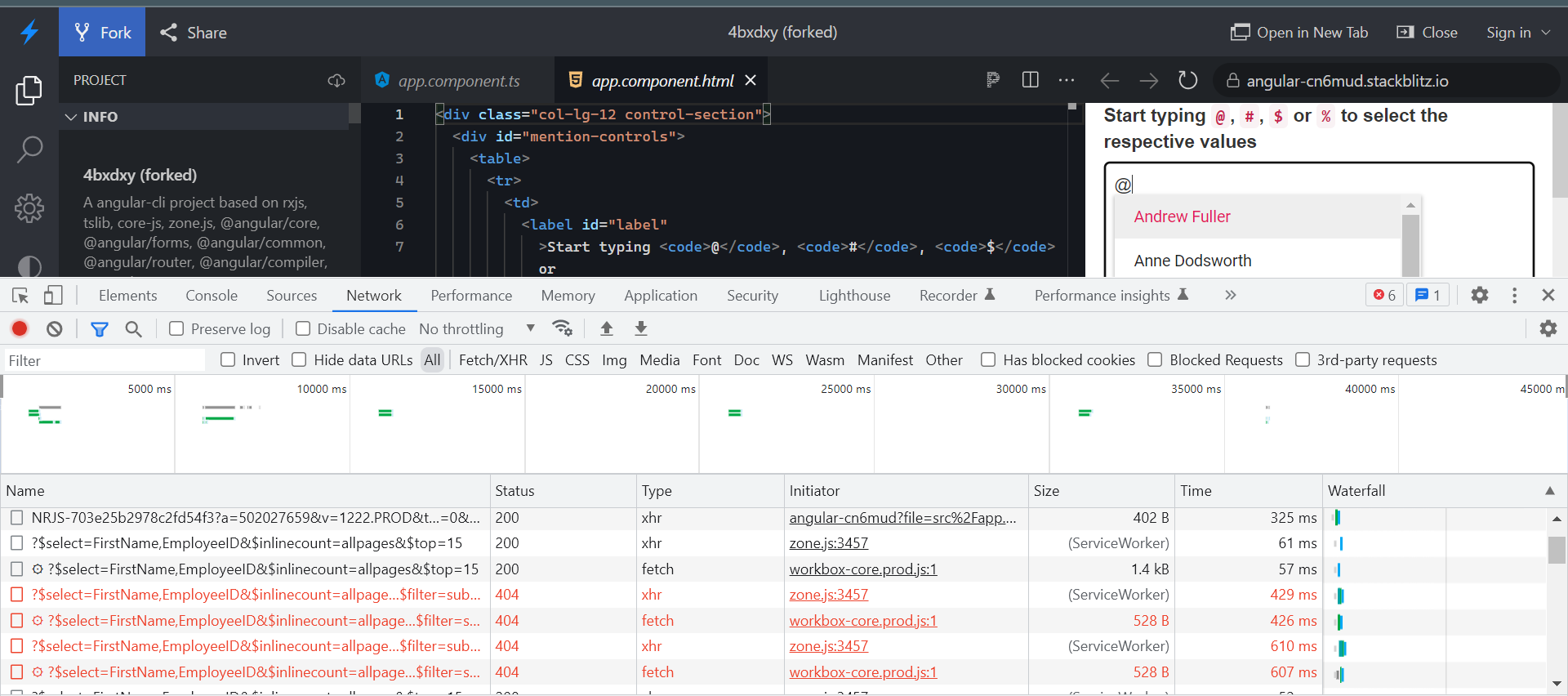Open the Lighthouse tab
The height and width of the screenshot is (696, 1568).
tap(854, 295)
